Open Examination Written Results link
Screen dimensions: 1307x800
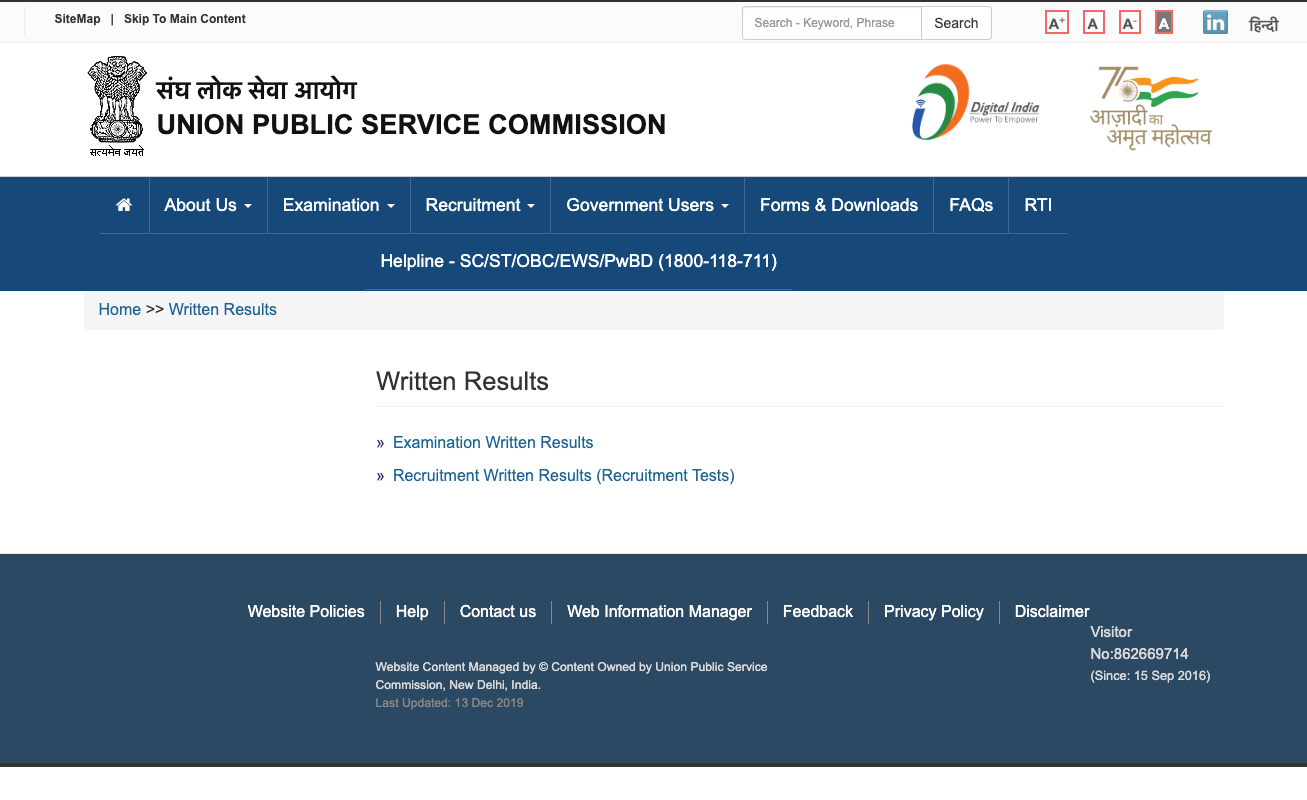point(493,442)
